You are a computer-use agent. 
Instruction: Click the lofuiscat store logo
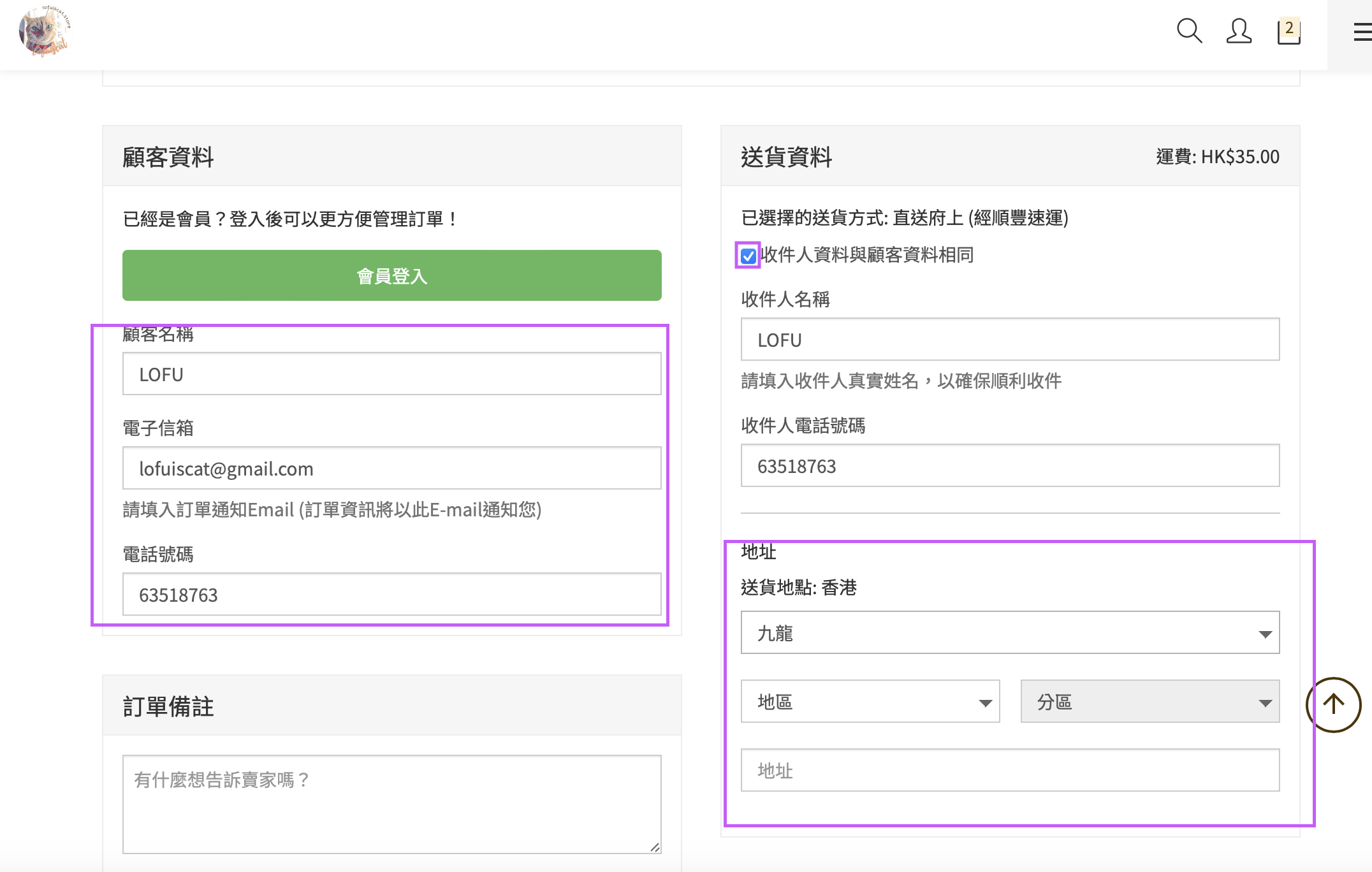(46, 32)
